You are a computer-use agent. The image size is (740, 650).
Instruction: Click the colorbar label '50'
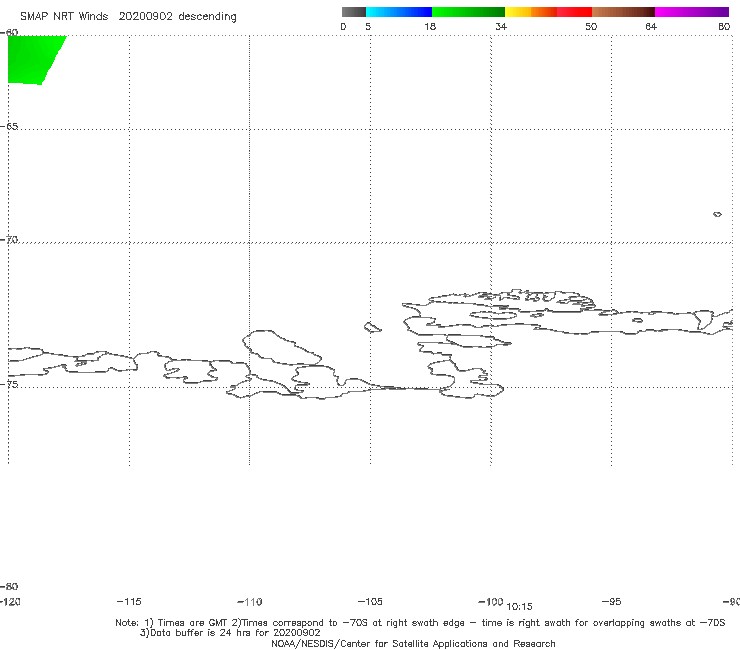point(591,26)
